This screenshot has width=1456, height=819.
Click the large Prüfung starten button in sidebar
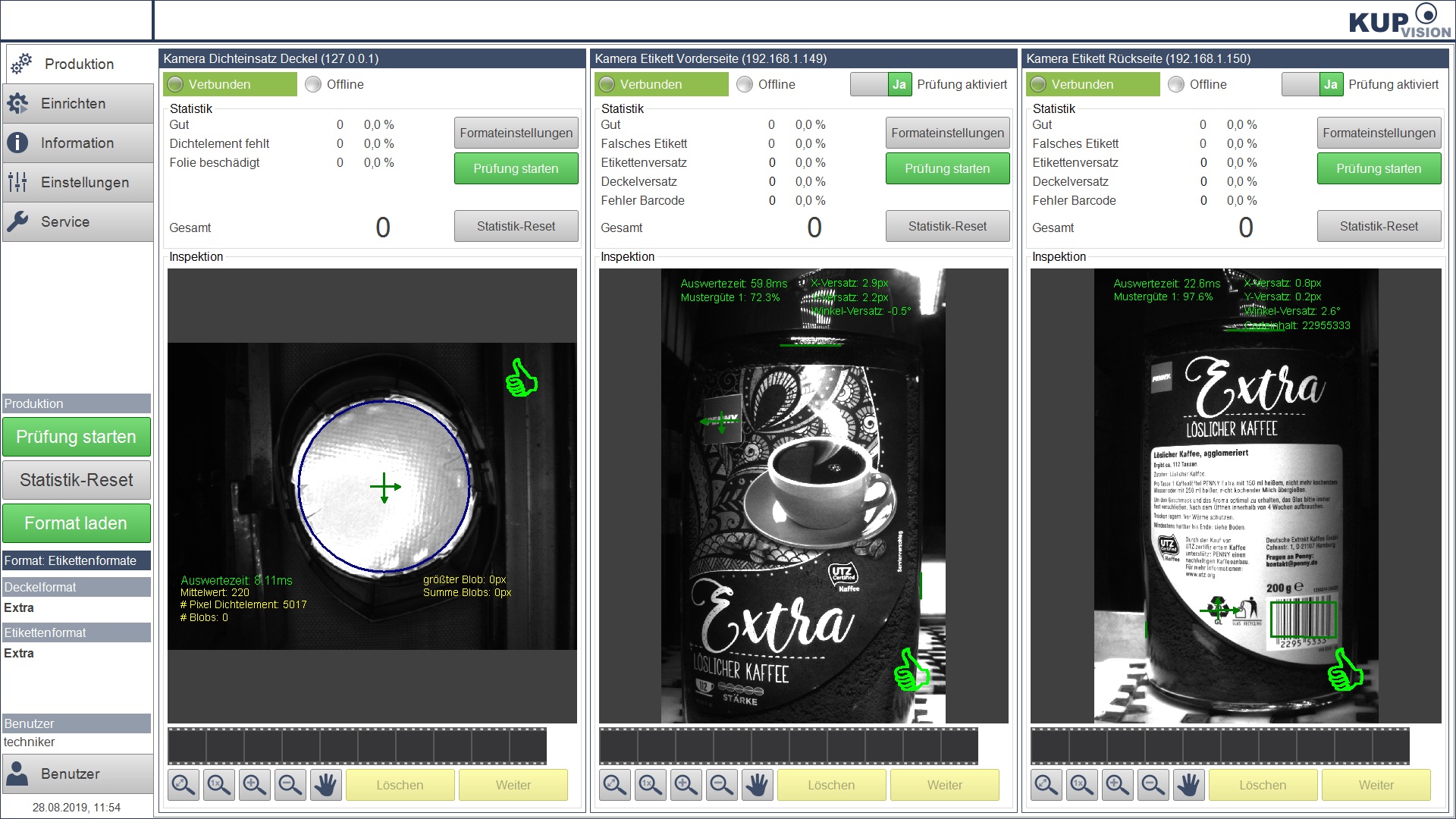[77, 437]
